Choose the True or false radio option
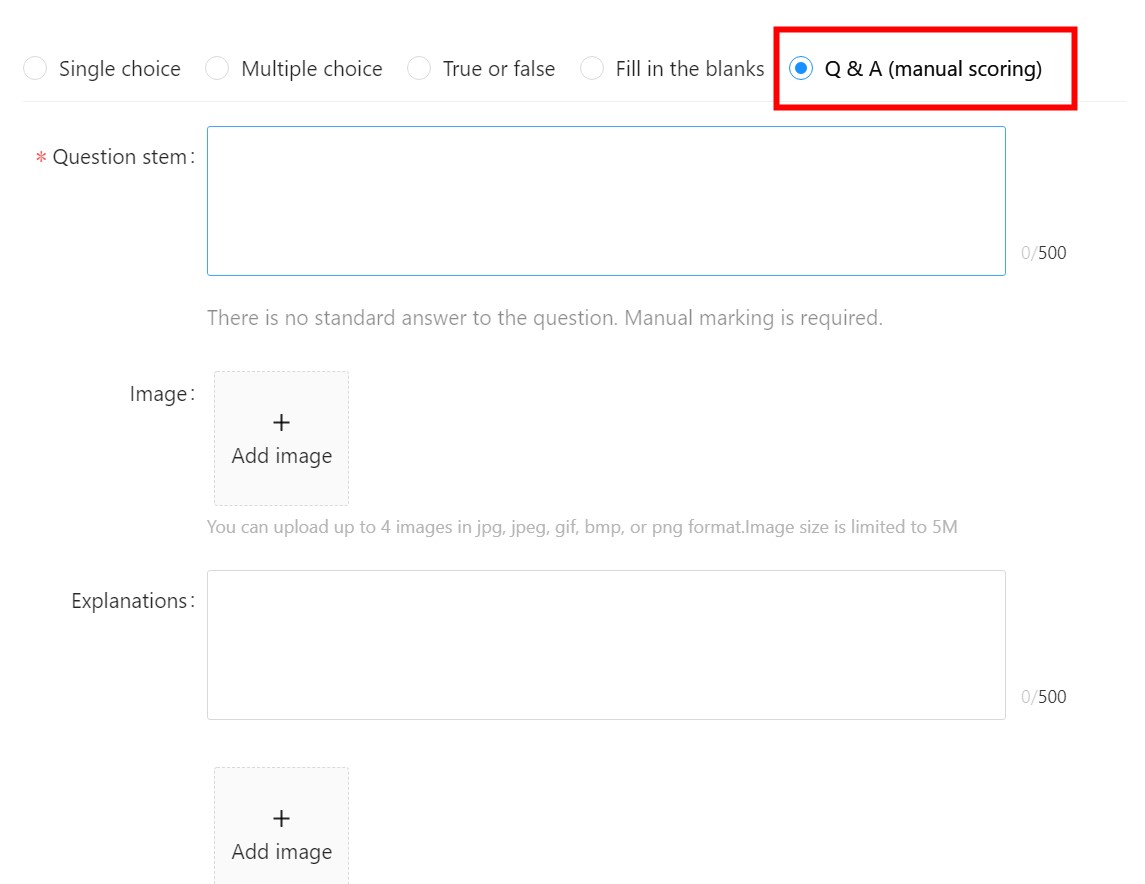Viewport: 1145px width, 884px height. point(419,69)
